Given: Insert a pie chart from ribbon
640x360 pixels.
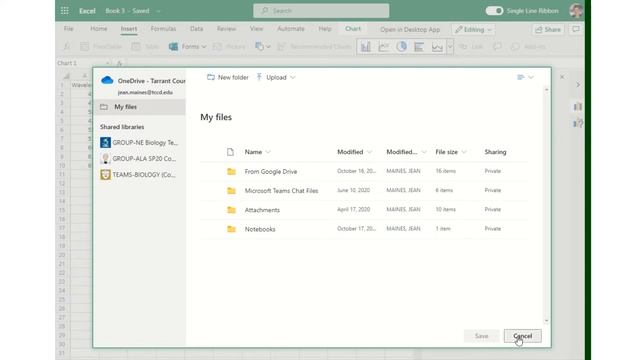Looking at the screenshot, I should [402, 47].
